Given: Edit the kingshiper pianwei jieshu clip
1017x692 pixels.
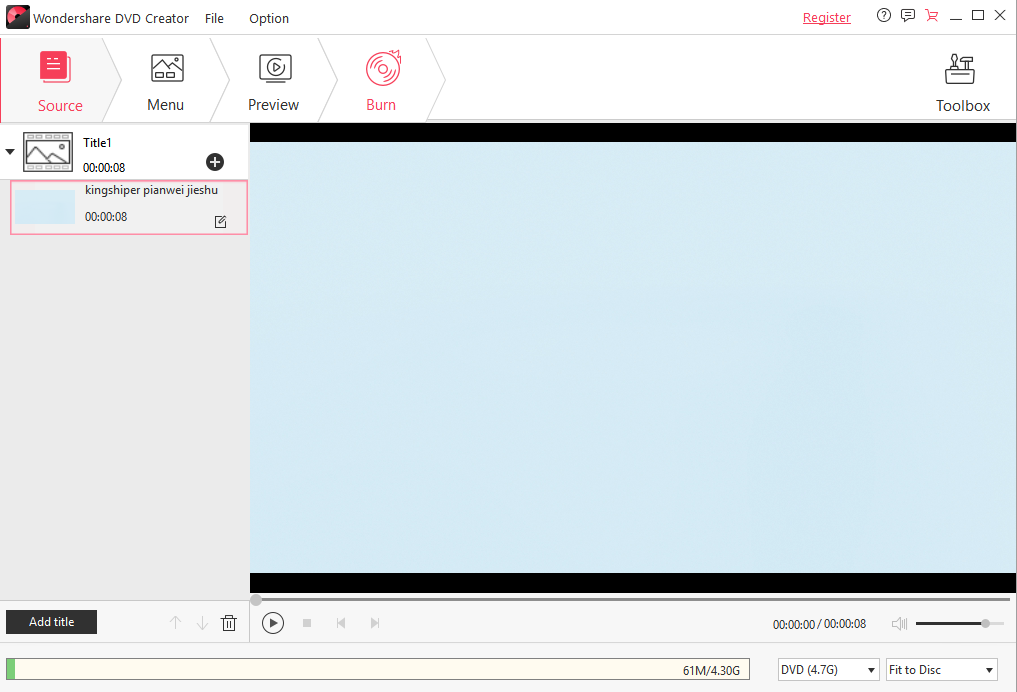Looking at the screenshot, I should (221, 222).
